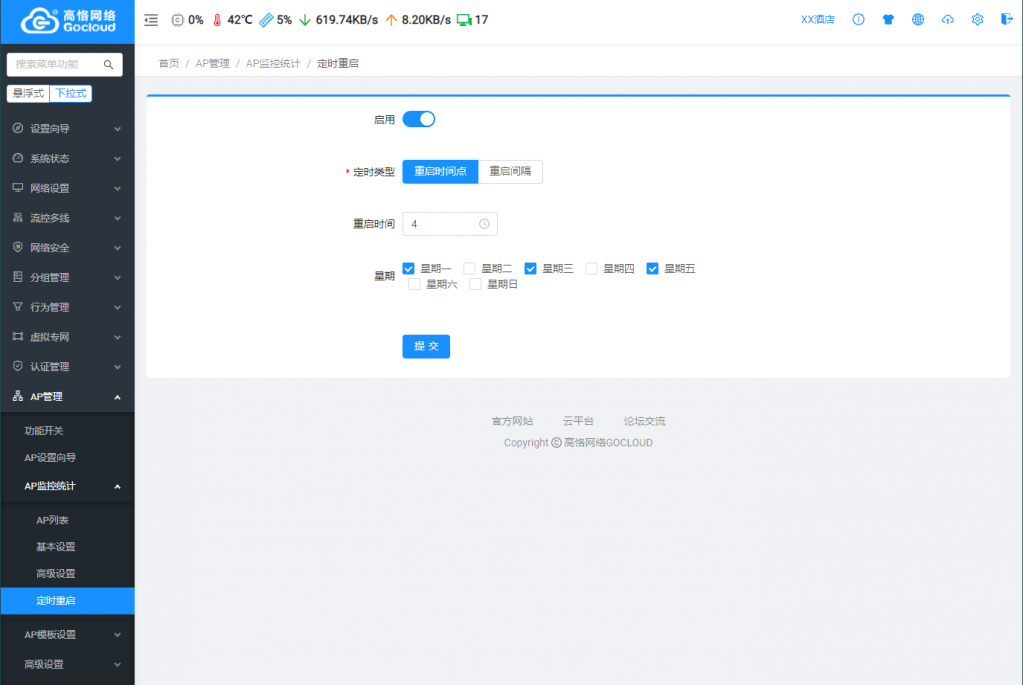Open AP列表 in the sidebar
Screen dimensions: 1023x685
point(52,520)
